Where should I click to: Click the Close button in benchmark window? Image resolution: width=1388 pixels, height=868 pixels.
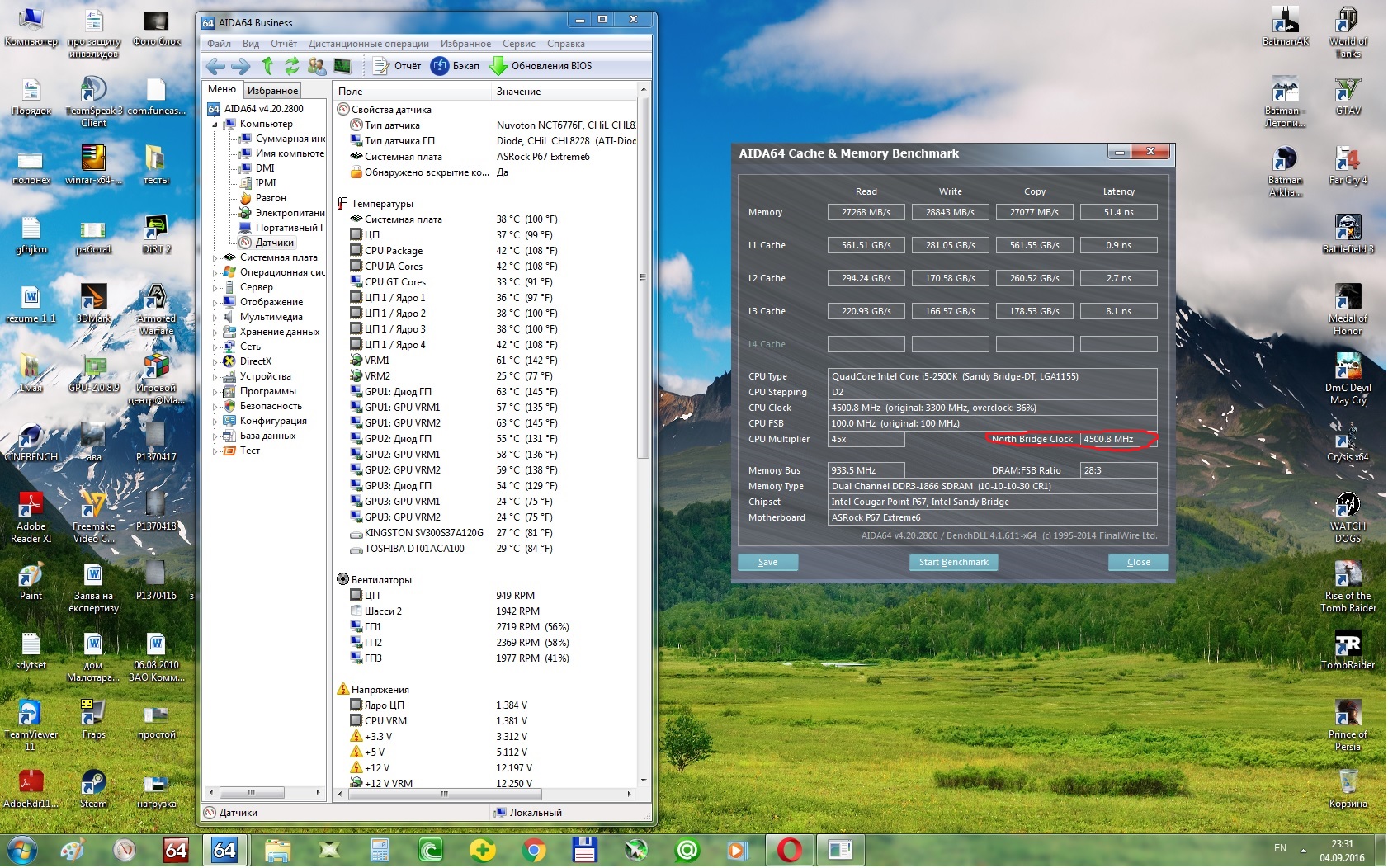tap(1138, 562)
